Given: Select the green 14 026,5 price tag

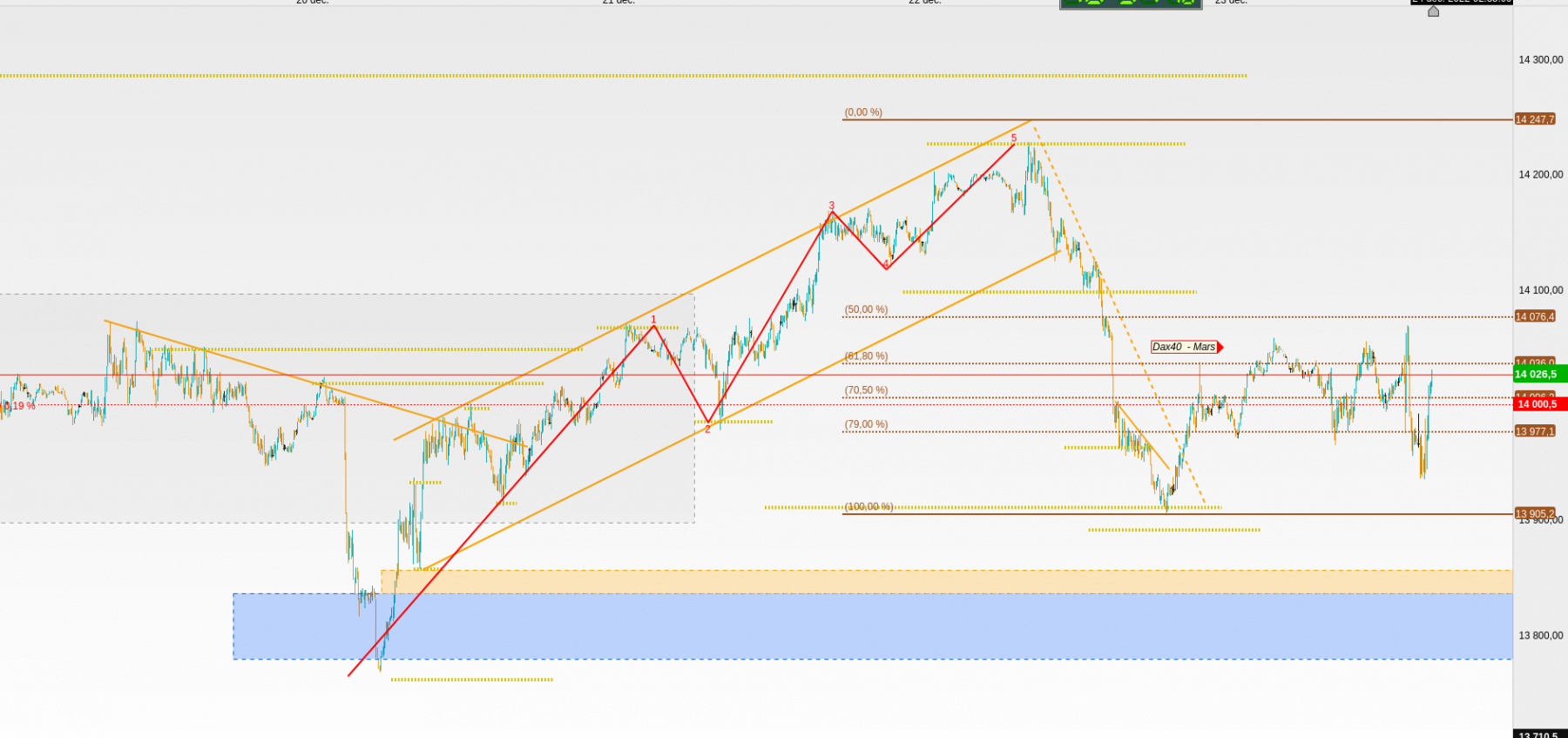Looking at the screenshot, I should [1540, 374].
